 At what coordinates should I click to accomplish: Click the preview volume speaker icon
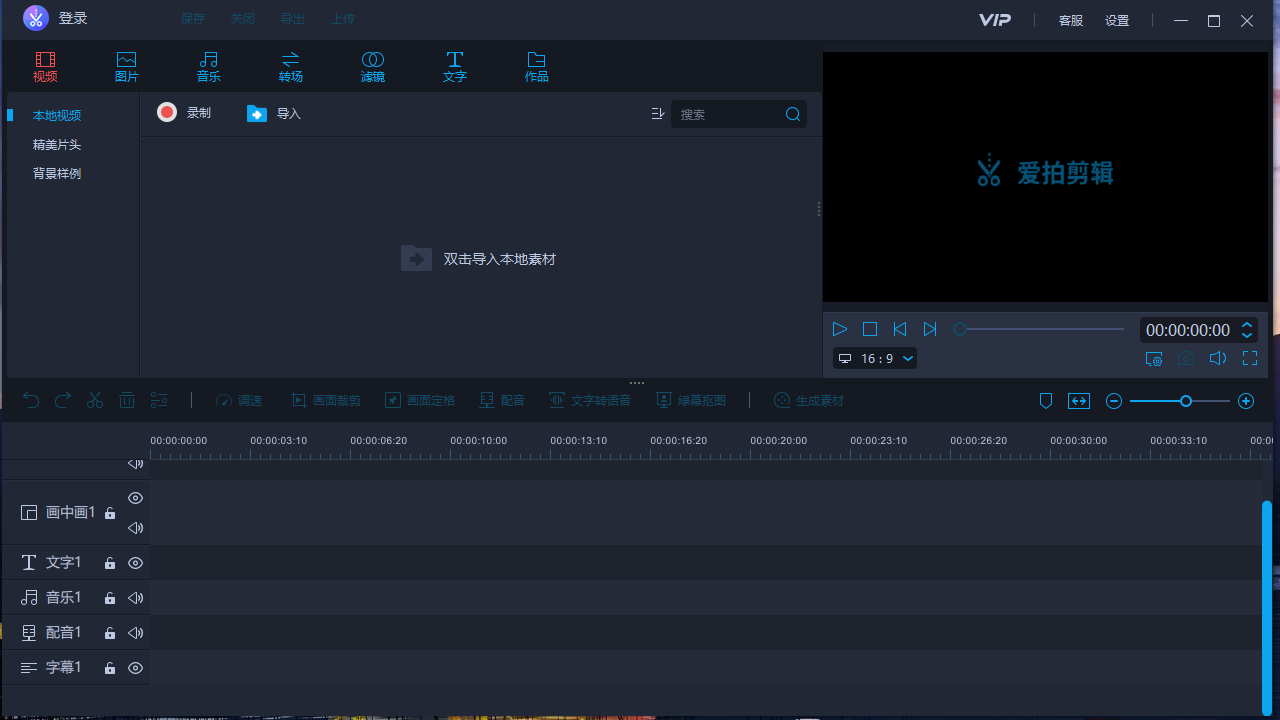(x=1218, y=359)
